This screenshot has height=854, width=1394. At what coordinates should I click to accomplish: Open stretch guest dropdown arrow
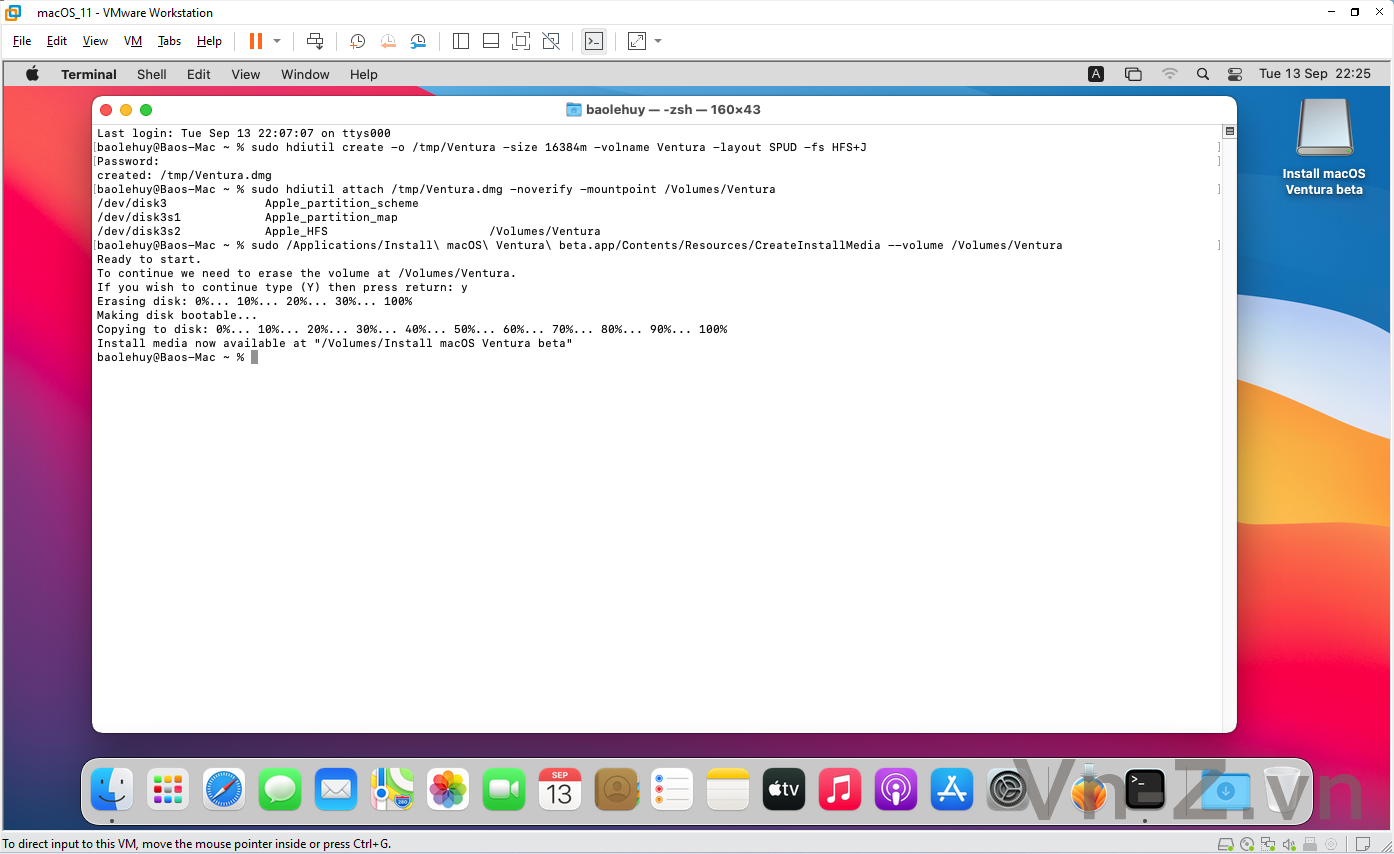[658, 41]
